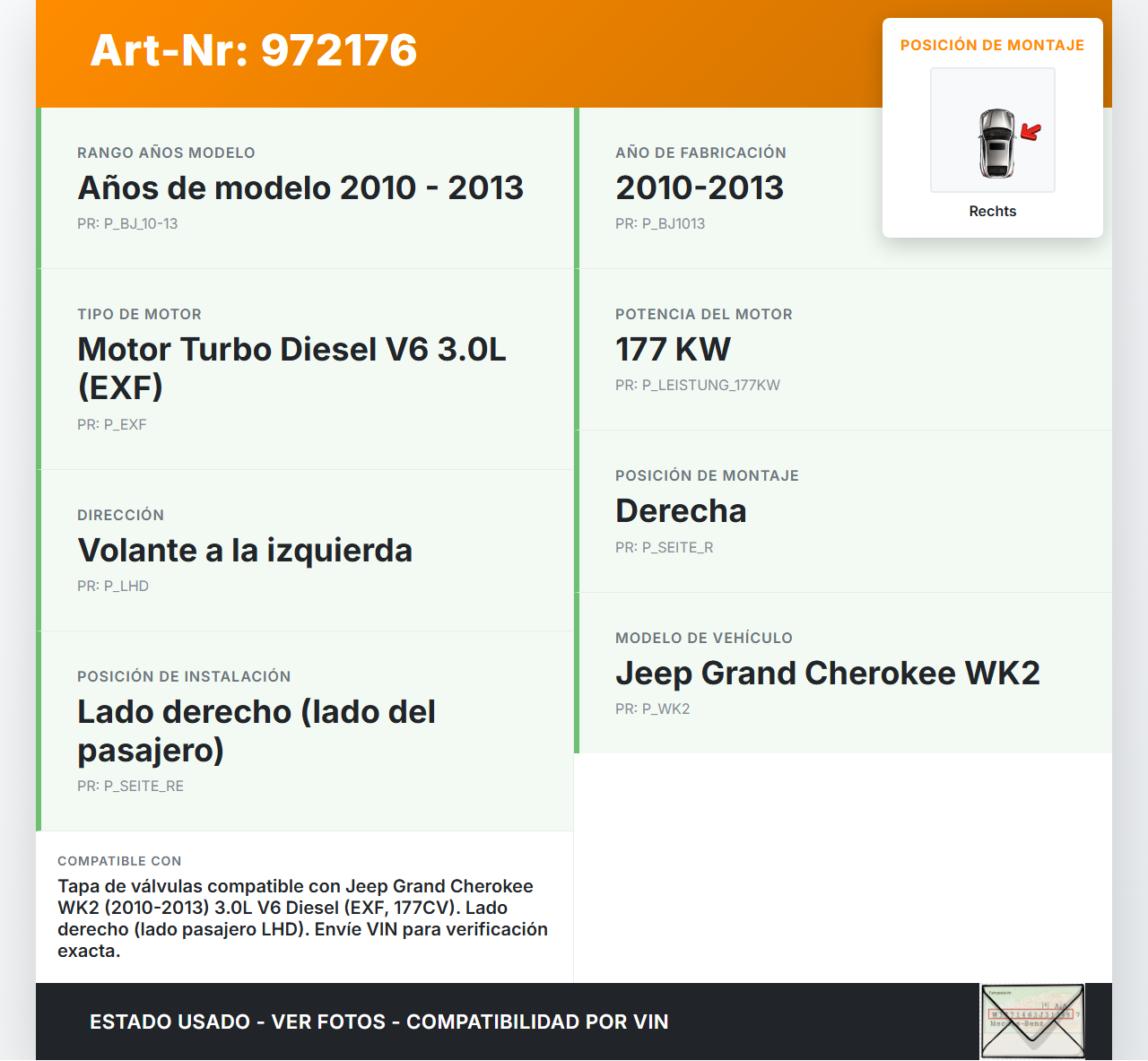The height and width of the screenshot is (1061, 1148).
Task: Click the PR: P_WK2 code
Action: (x=652, y=709)
